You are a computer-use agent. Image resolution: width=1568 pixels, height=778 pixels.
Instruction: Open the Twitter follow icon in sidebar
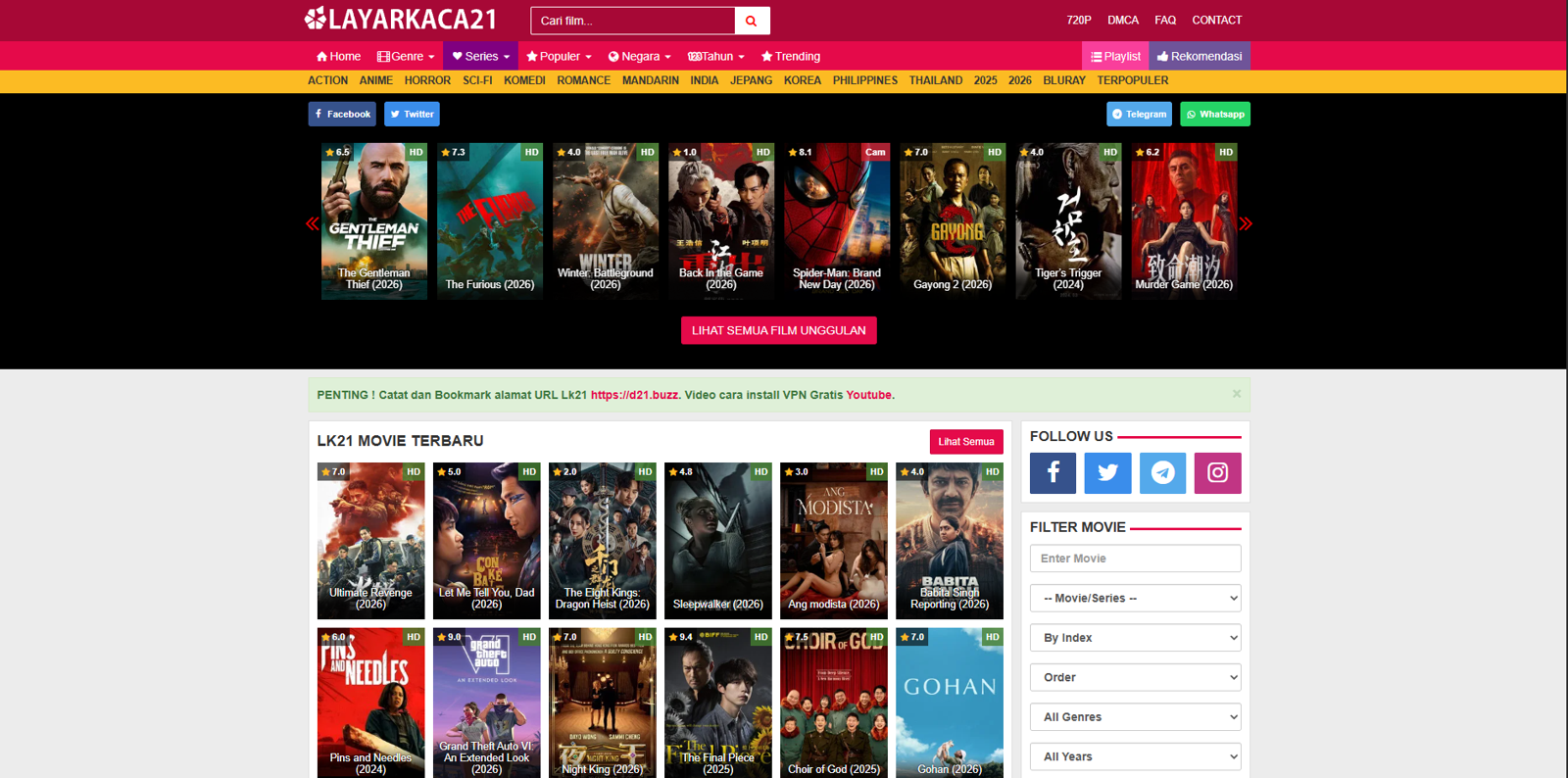tap(1108, 473)
